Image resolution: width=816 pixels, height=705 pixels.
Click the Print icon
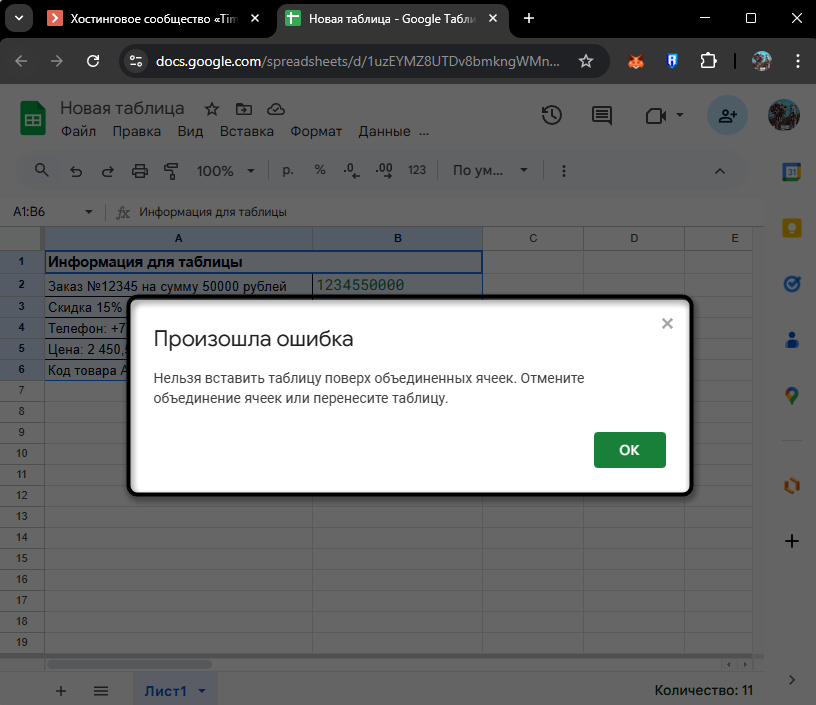click(139, 170)
